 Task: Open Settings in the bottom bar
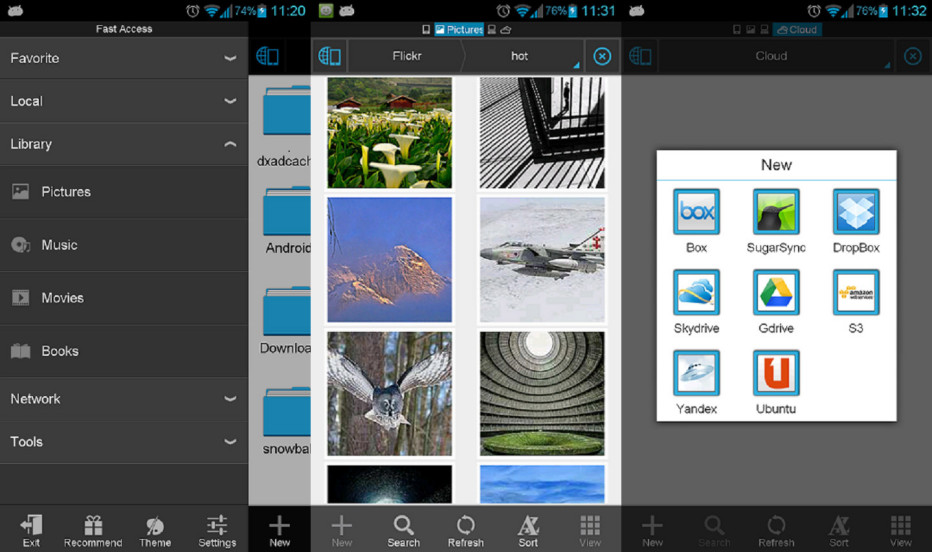(217, 531)
